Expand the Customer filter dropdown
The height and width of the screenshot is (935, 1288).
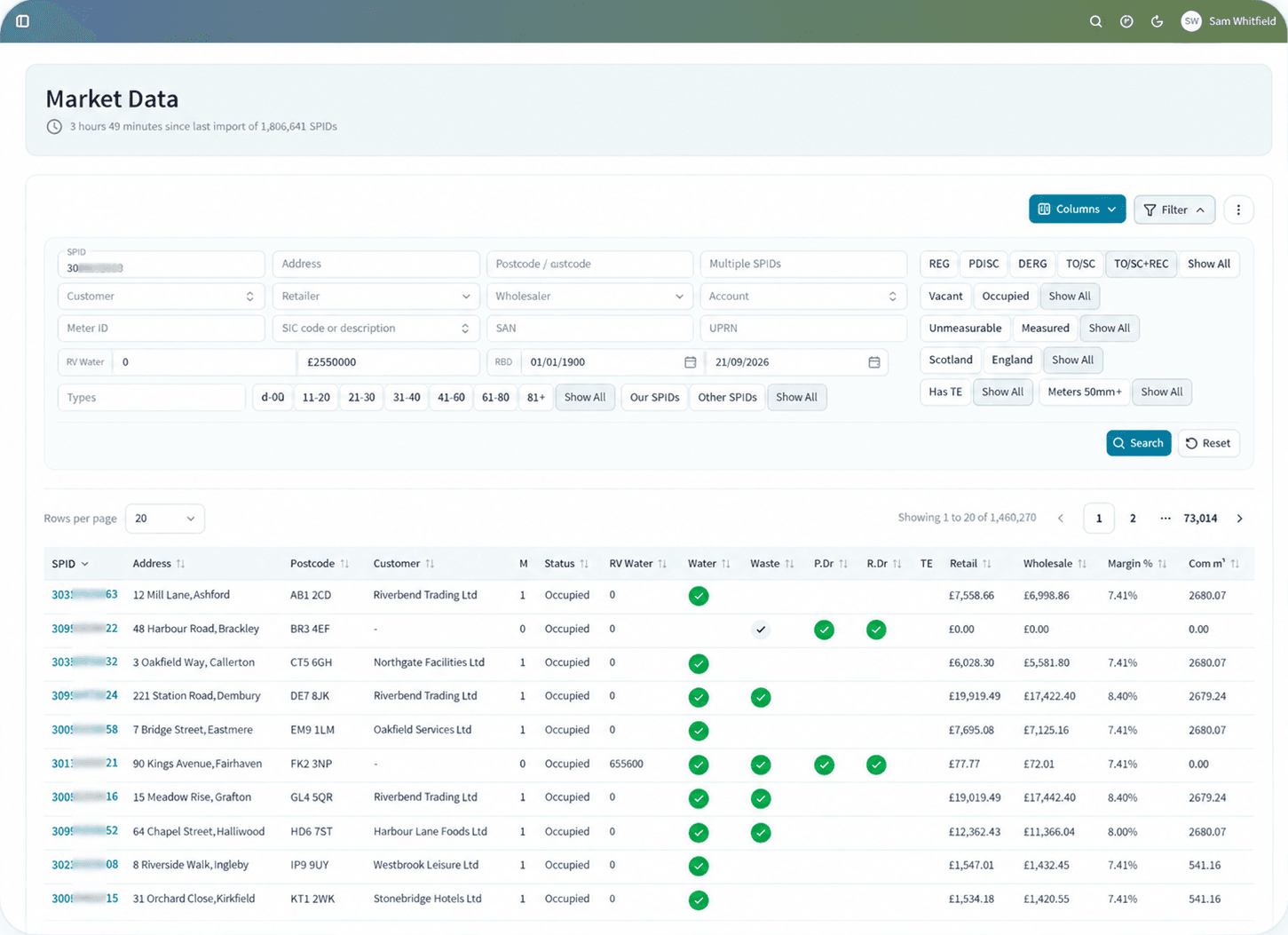[161, 297]
